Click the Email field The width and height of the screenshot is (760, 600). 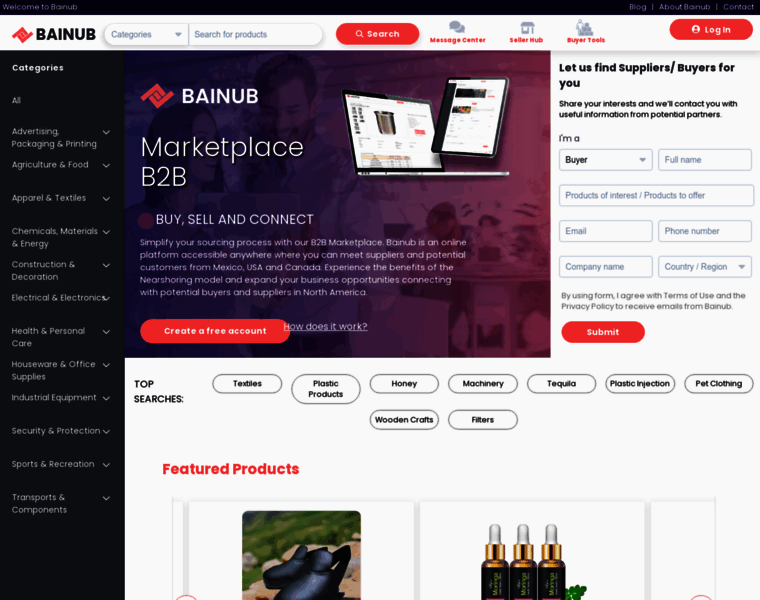(x=605, y=231)
